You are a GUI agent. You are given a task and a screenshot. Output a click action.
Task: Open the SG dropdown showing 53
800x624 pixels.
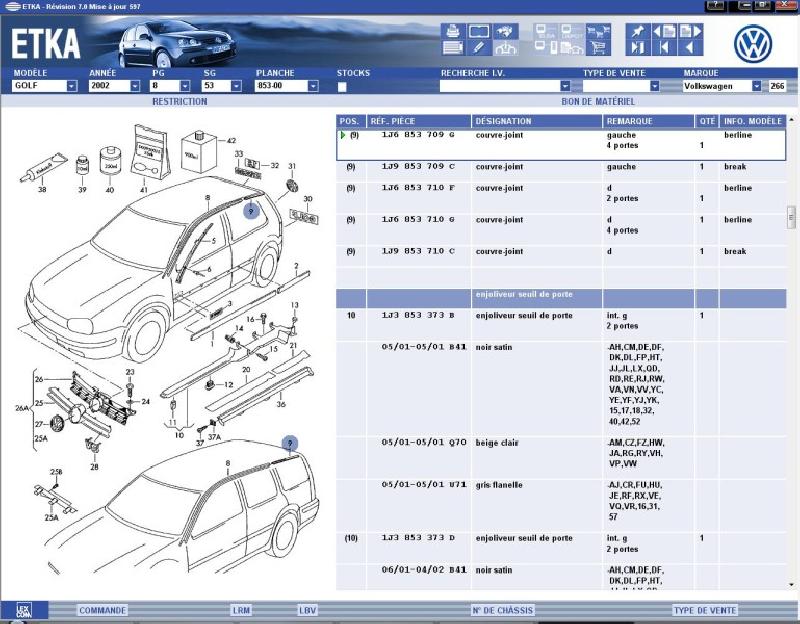click(x=221, y=86)
